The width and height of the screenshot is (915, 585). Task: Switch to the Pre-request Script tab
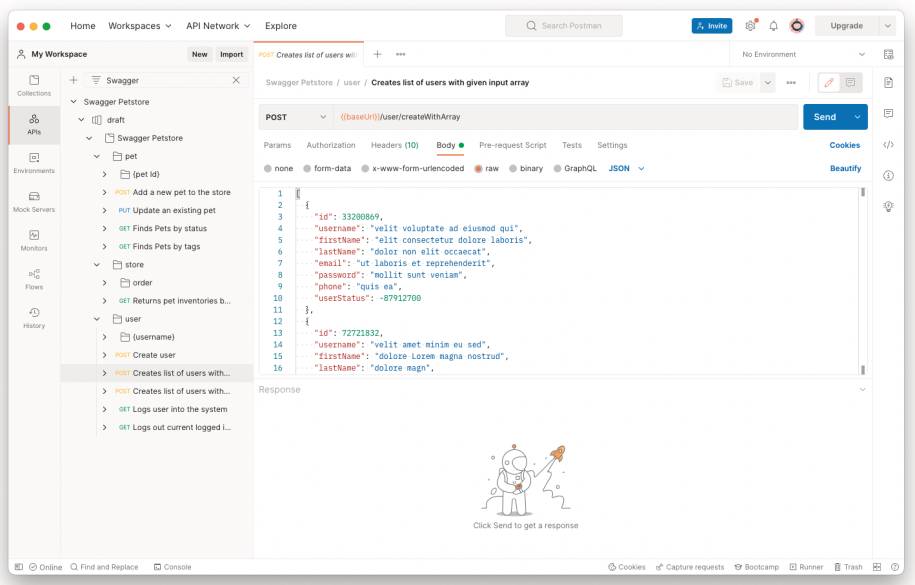[512, 145]
